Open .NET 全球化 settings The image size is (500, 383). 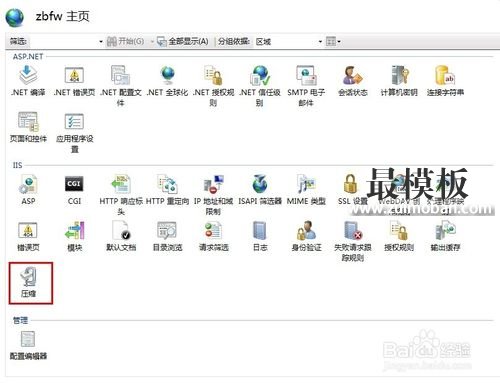(167, 81)
